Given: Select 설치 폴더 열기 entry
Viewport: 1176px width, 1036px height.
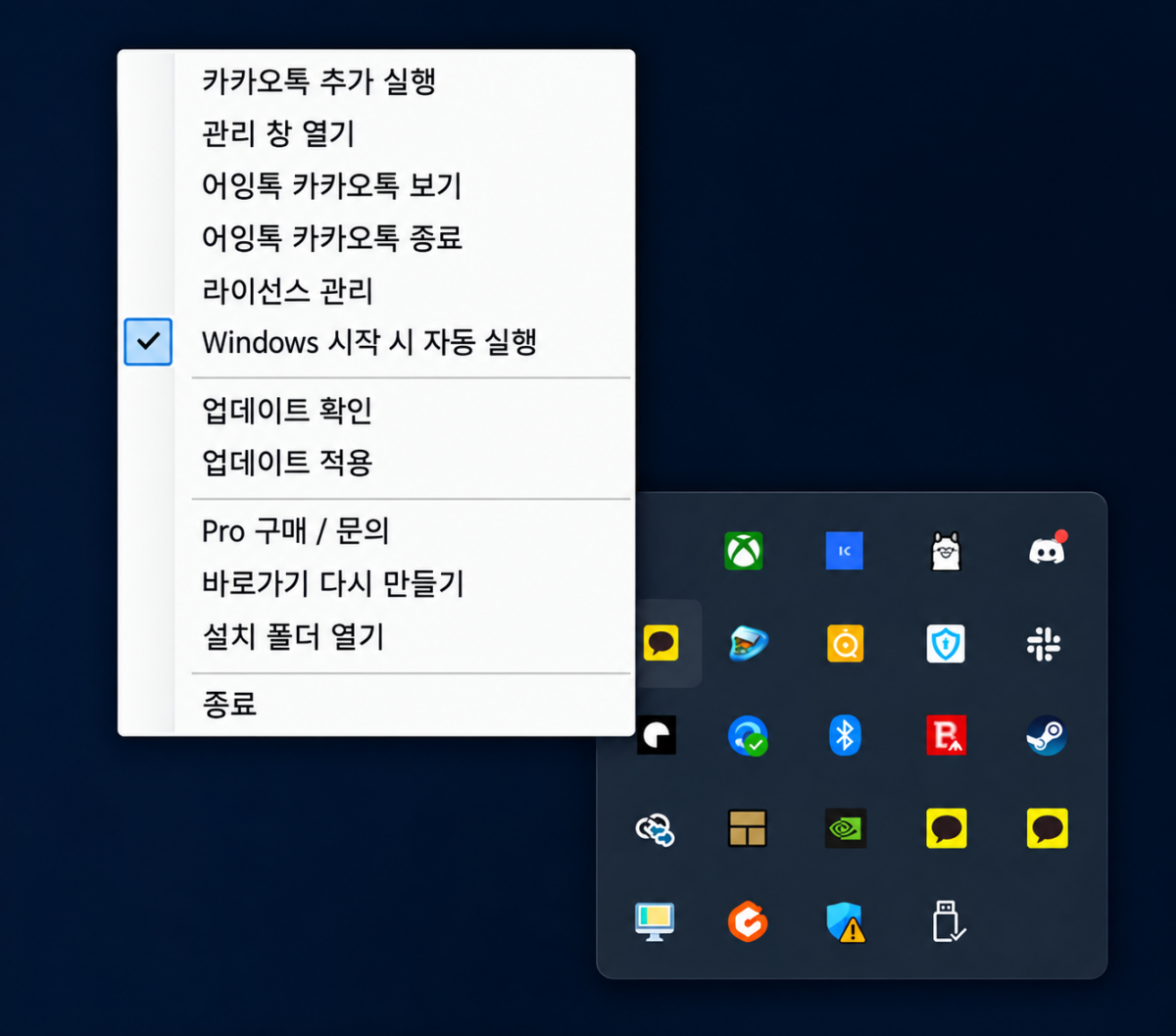Looking at the screenshot, I should (376, 636).
